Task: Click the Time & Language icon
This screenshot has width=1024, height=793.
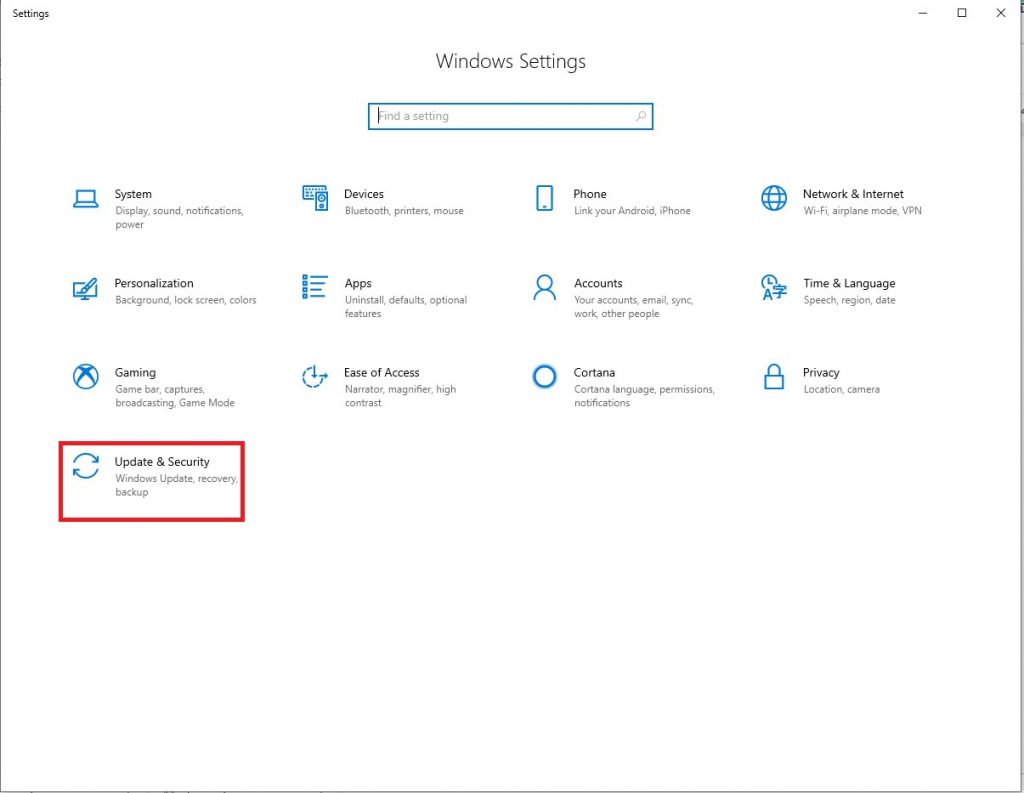Action: pyautogui.click(x=774, y=287)
